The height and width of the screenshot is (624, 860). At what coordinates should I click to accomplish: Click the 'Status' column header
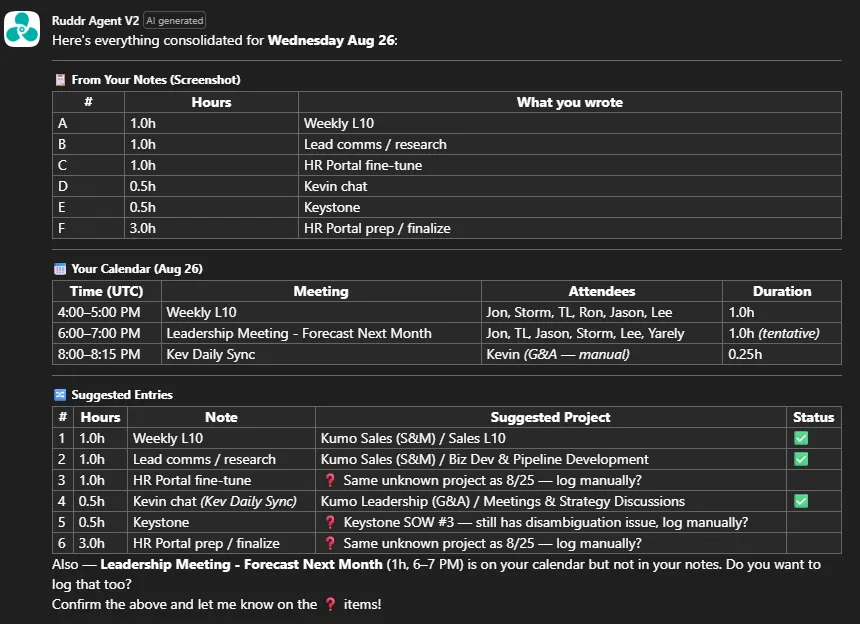(x=813, y=417)
